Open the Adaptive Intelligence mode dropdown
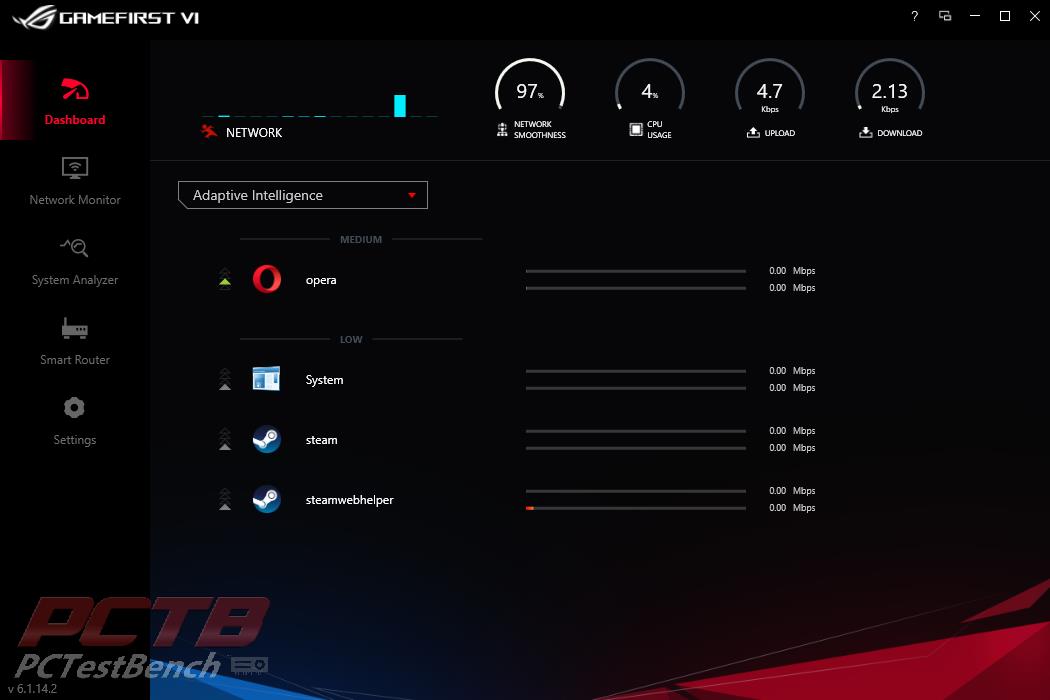Image resolution: width=1050 pixels, height=700 pixels. tap(303, 195)
